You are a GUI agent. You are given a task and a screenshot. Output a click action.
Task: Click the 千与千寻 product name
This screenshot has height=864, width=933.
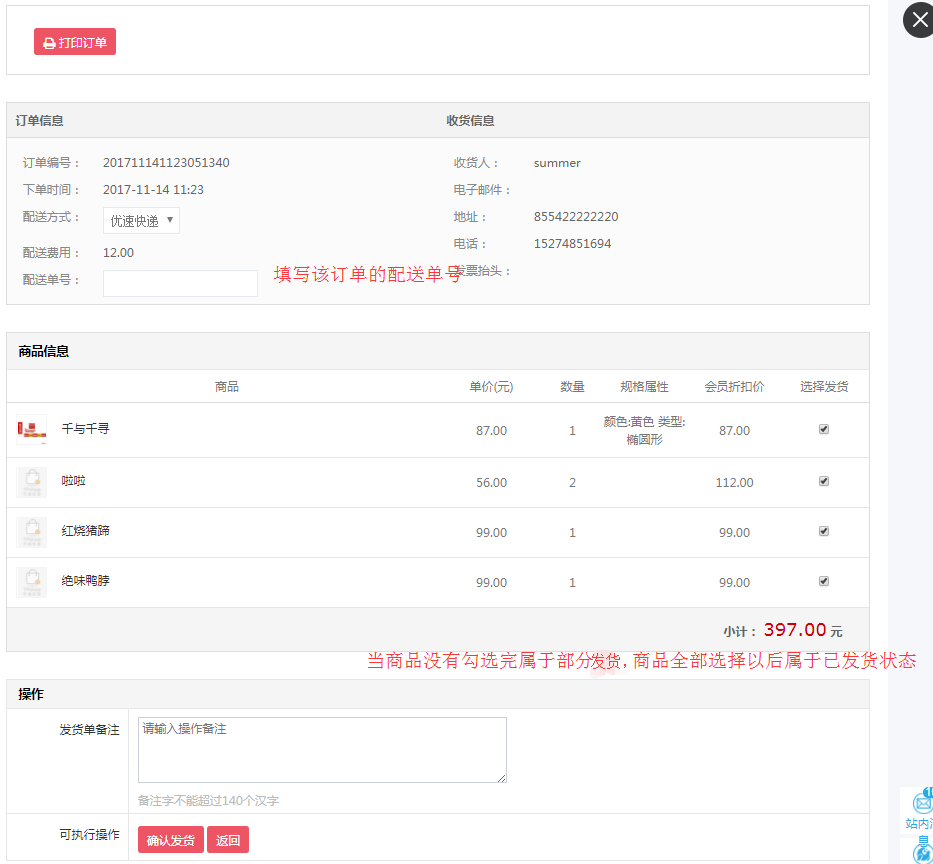tap(86, 429)
